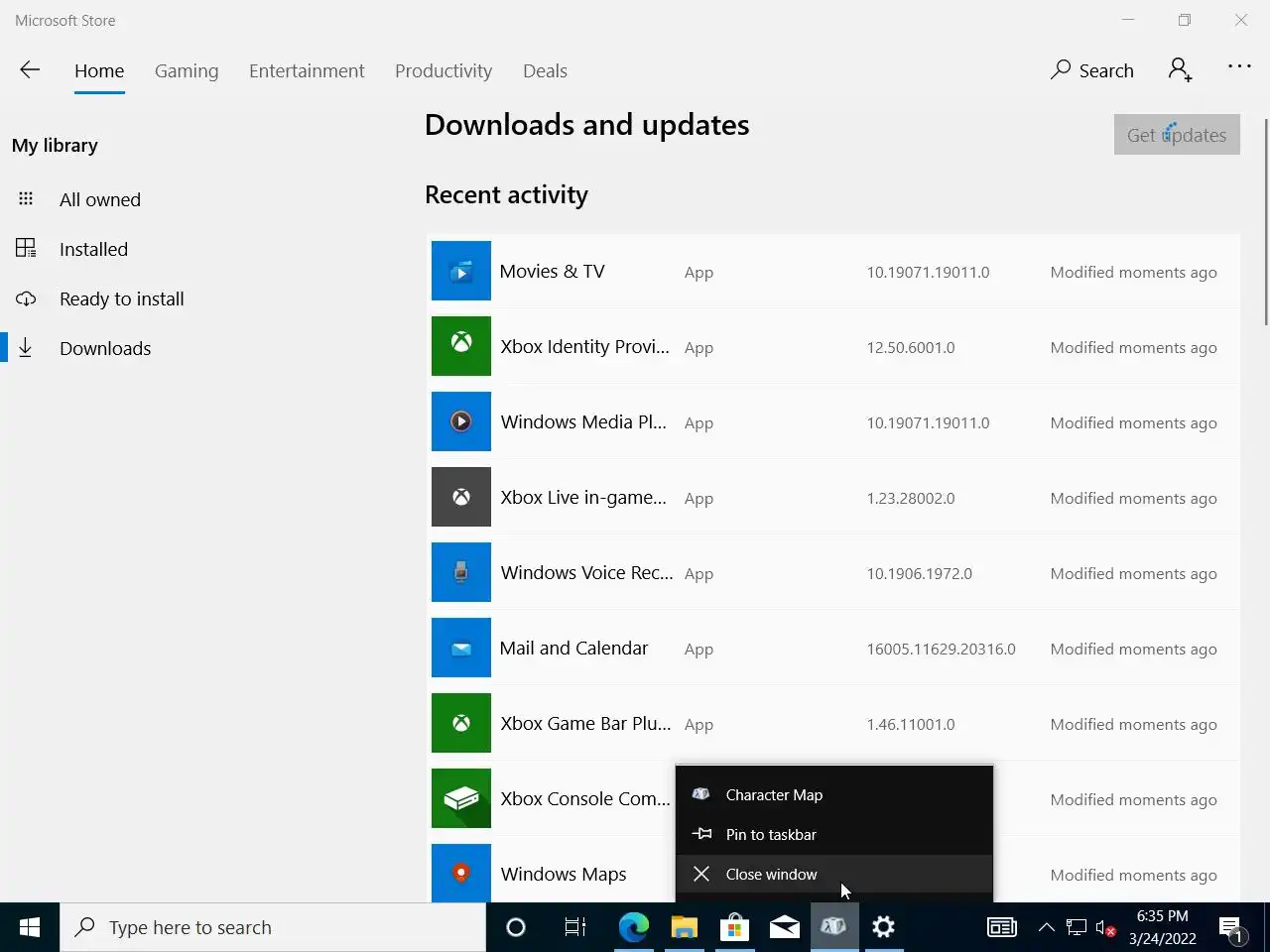Open the Windows Maps app icon

coord(461,873)
